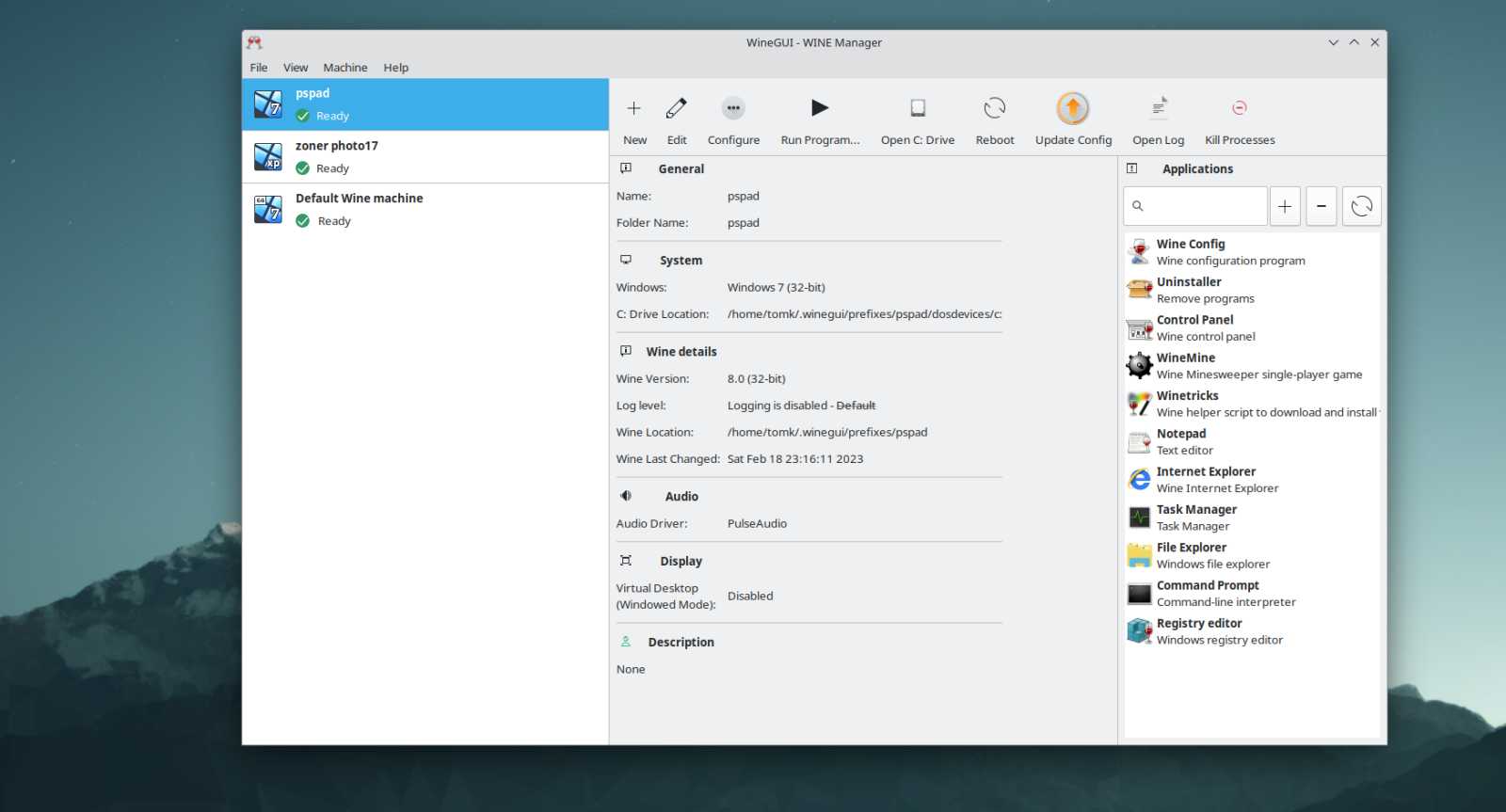Click the Open C: Drive icon
This screenshot has height=812, width=1506.
[918, 108]
